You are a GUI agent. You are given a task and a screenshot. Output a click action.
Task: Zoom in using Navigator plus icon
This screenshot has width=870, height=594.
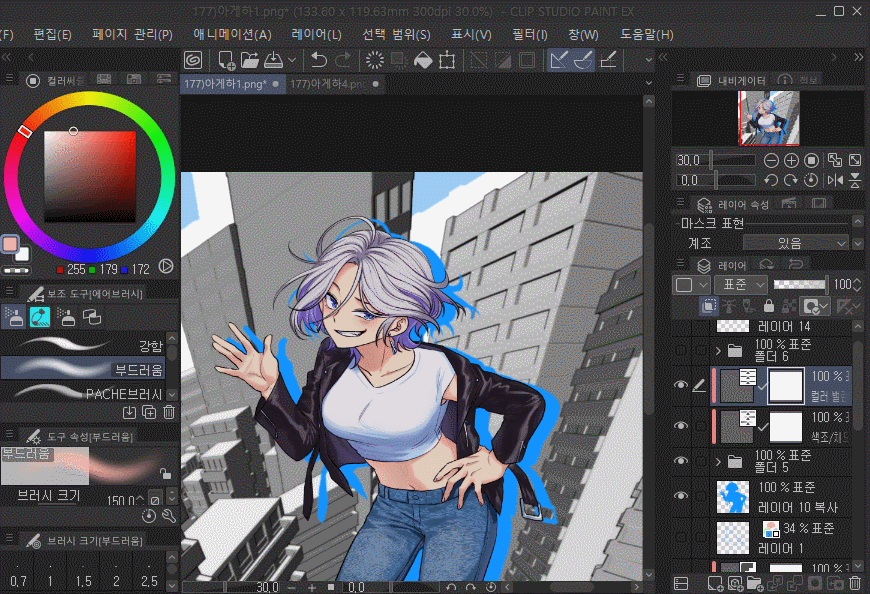791,161
